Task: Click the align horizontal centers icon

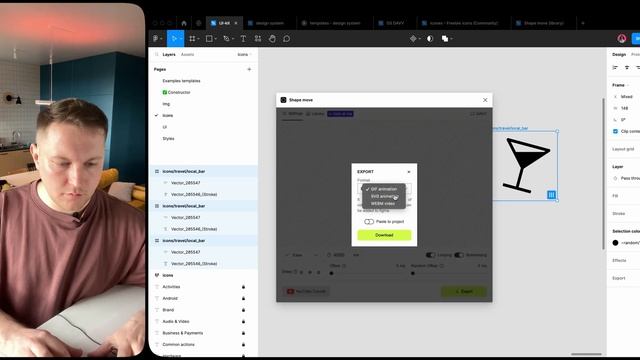Action: pyautogui.click(x=627, y=67)
